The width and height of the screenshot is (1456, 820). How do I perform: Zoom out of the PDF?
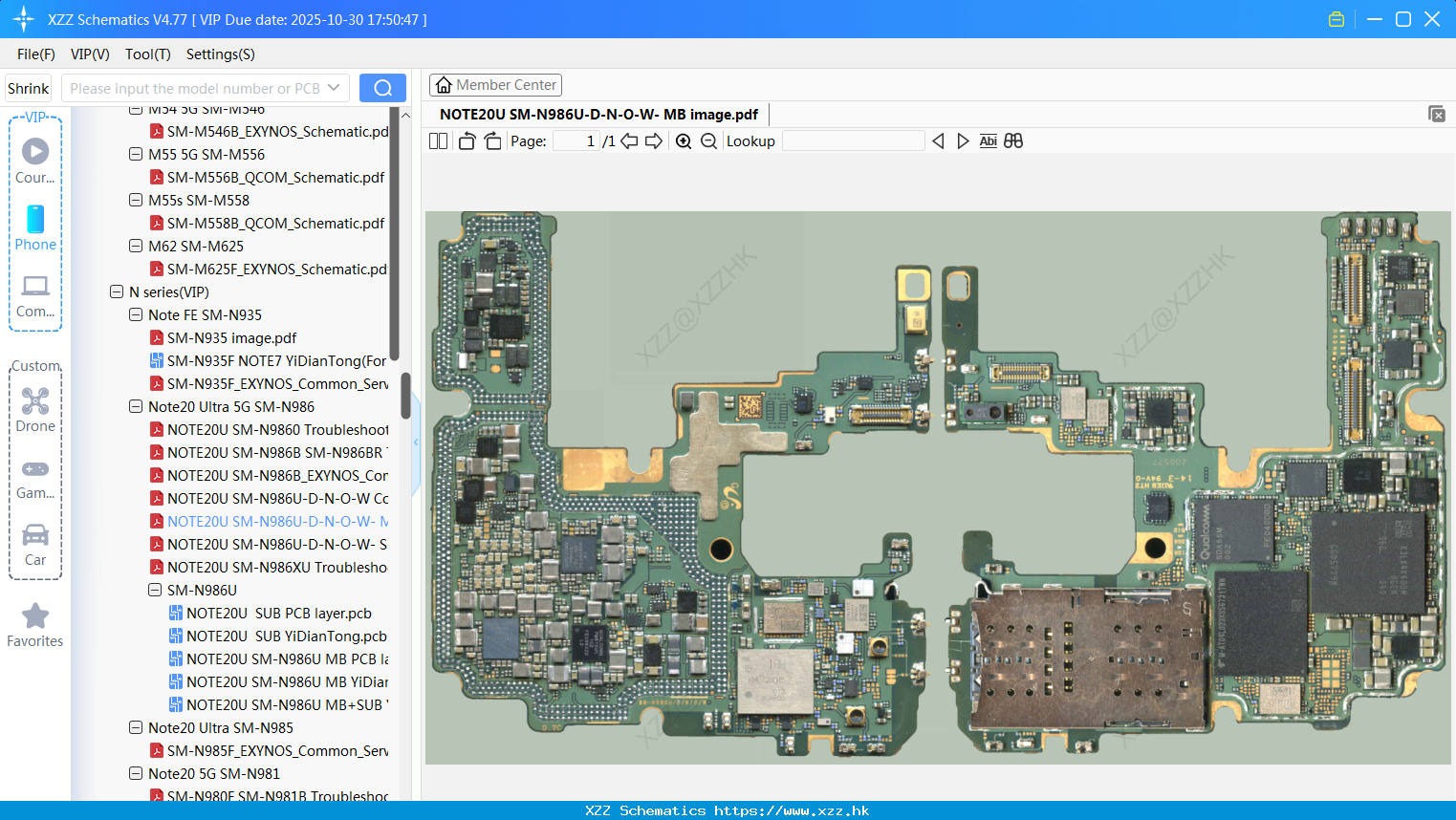pos(708,141)
